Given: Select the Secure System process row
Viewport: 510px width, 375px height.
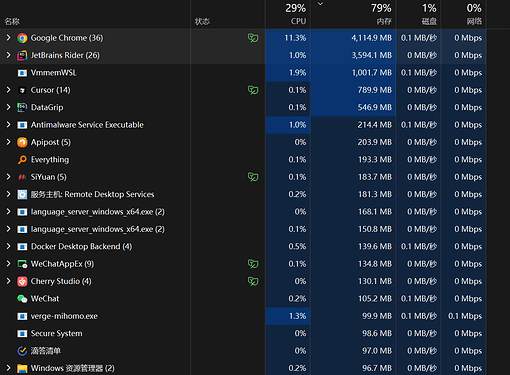Looking at the screenshot, I should [243, 333].
